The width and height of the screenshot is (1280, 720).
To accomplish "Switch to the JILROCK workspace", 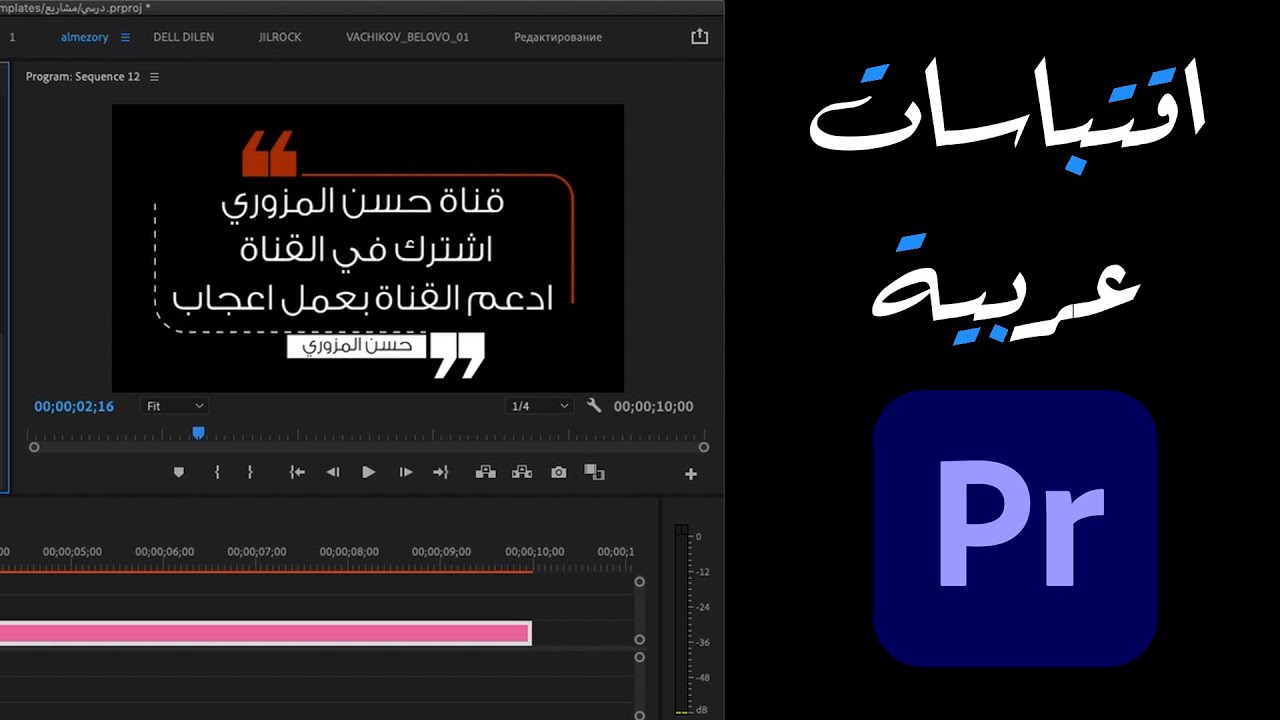I will click(x=280, y=37).
